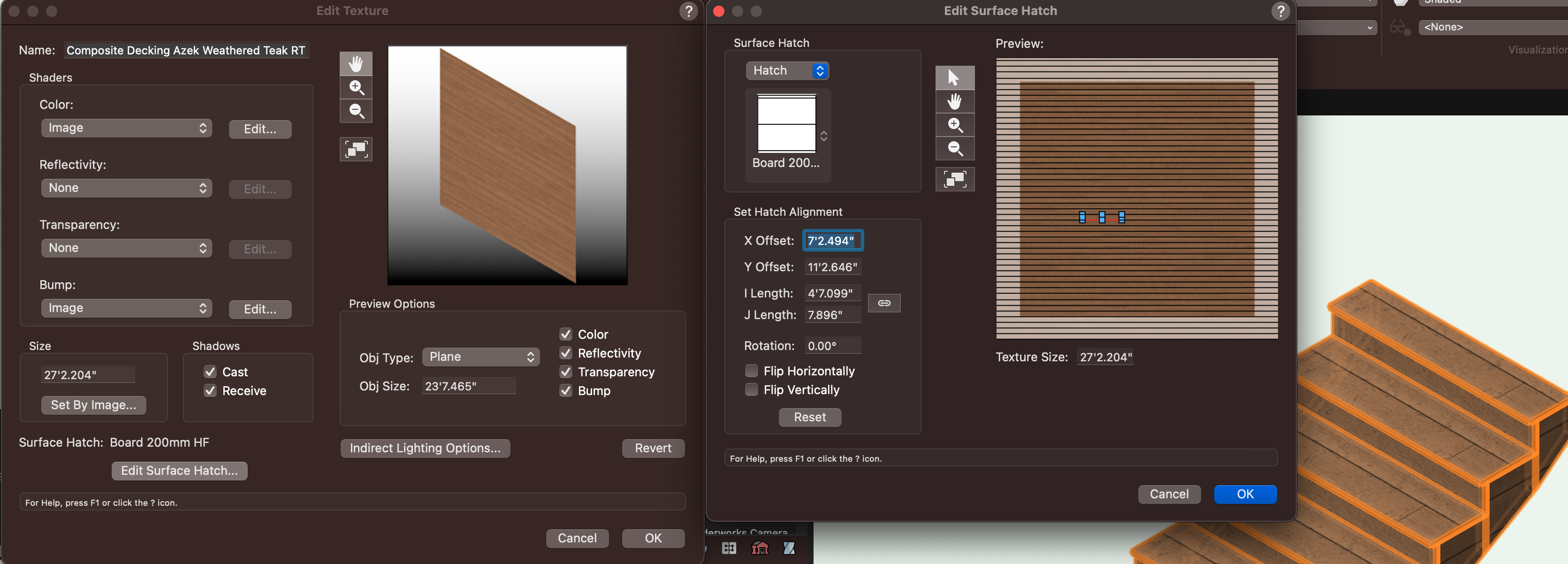Click the Board 200mm hatch thumbnail
The height and width of the screenshot is (564, 1568).
786,124
